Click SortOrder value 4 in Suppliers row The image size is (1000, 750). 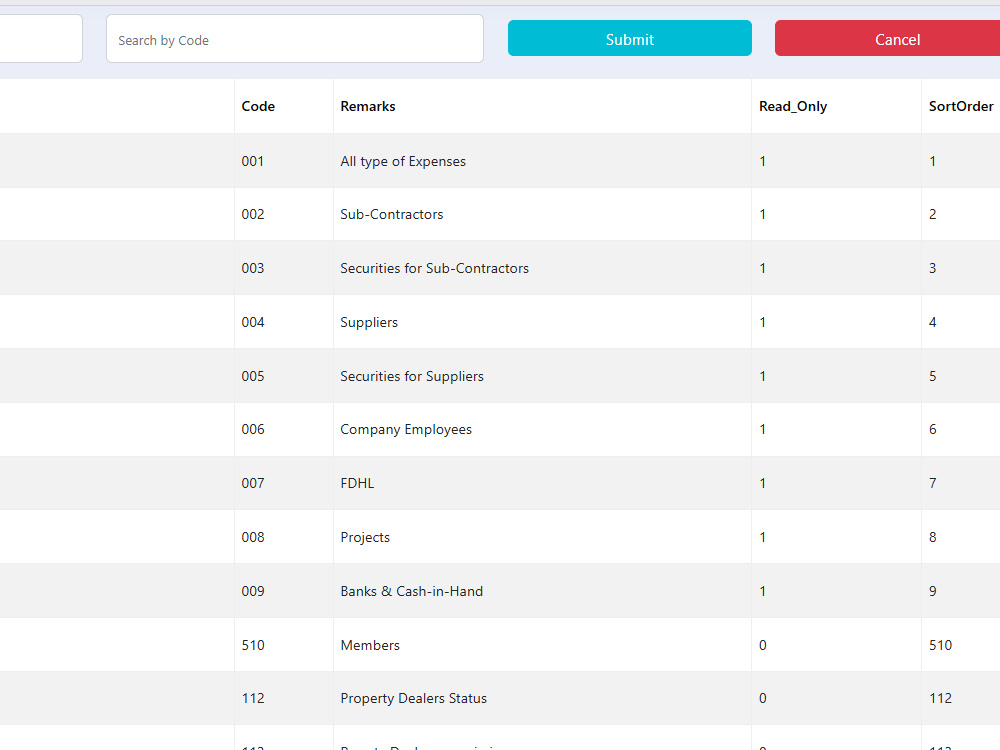click(932, 323)
